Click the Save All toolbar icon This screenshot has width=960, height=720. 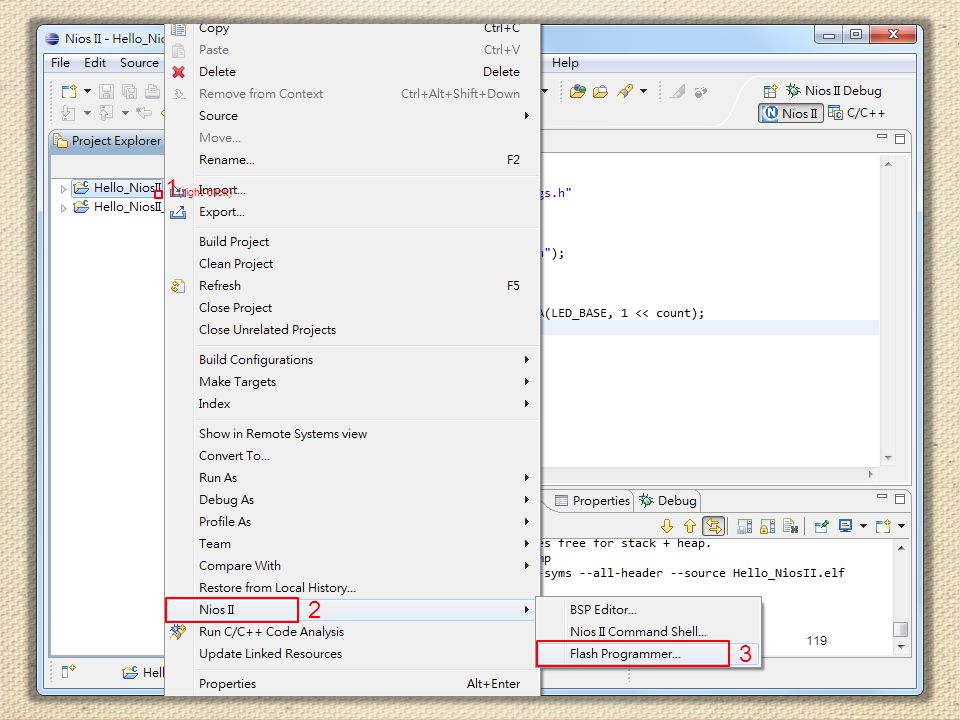(129, 91)
